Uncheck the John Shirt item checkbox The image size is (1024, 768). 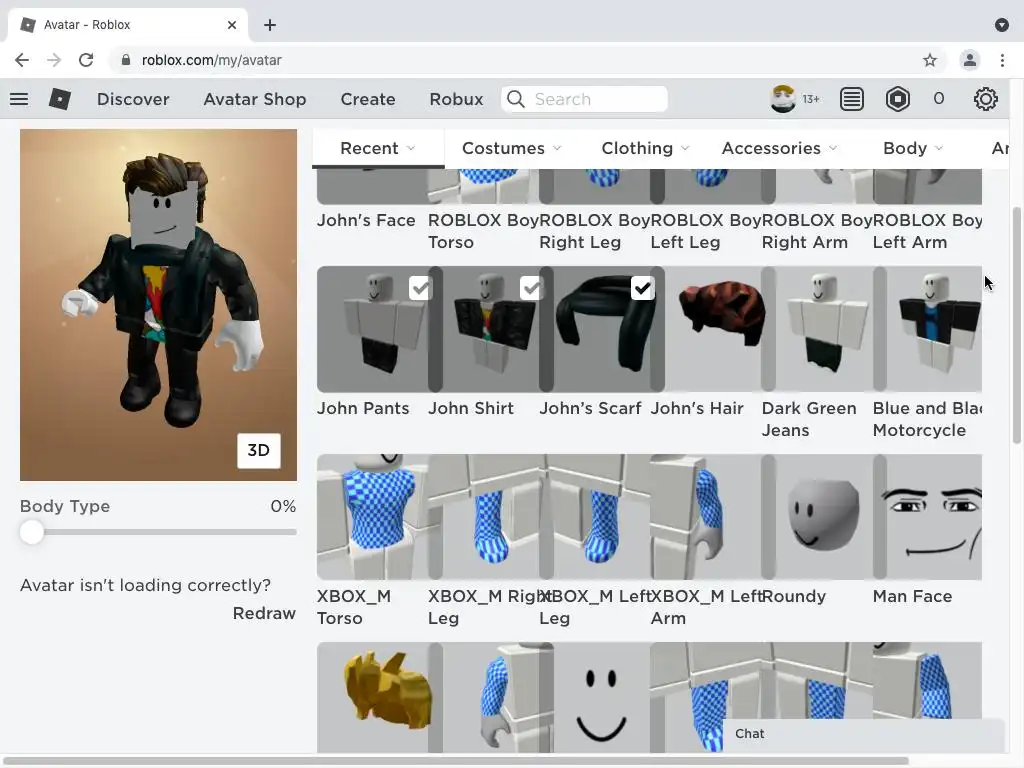[532, 288]
